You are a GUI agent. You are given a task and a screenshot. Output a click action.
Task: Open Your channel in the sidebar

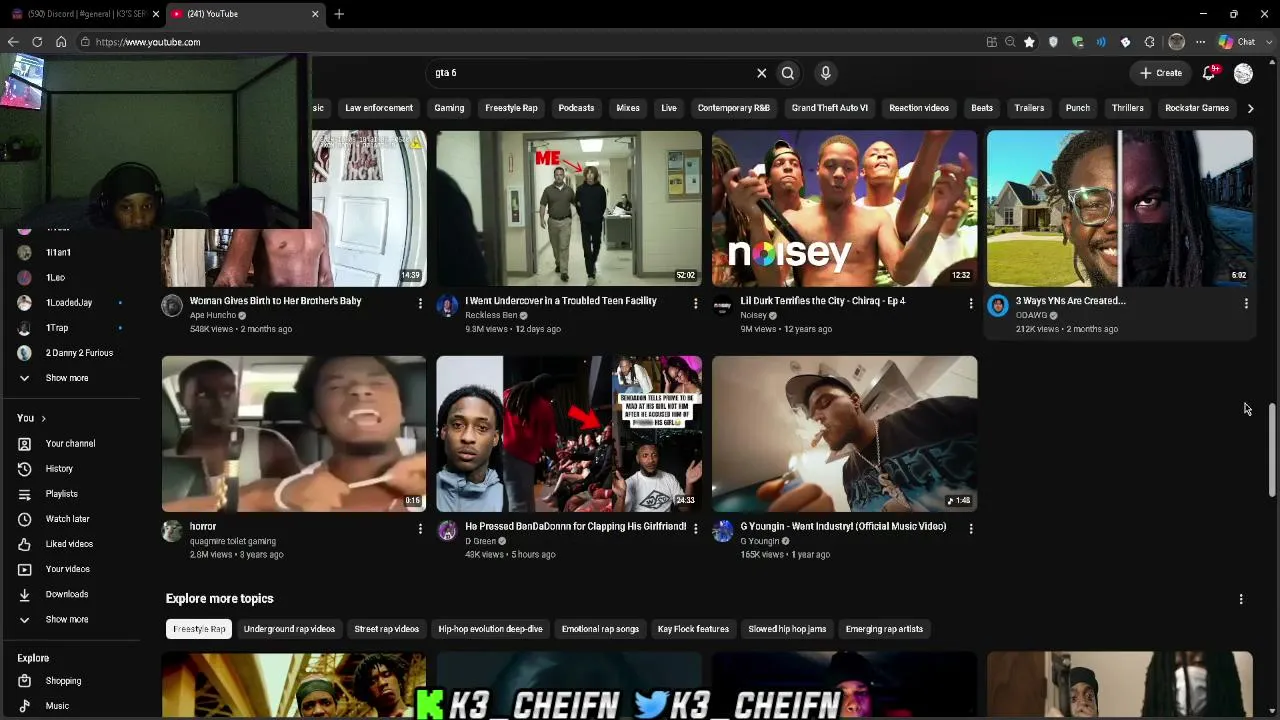[70, 444]
